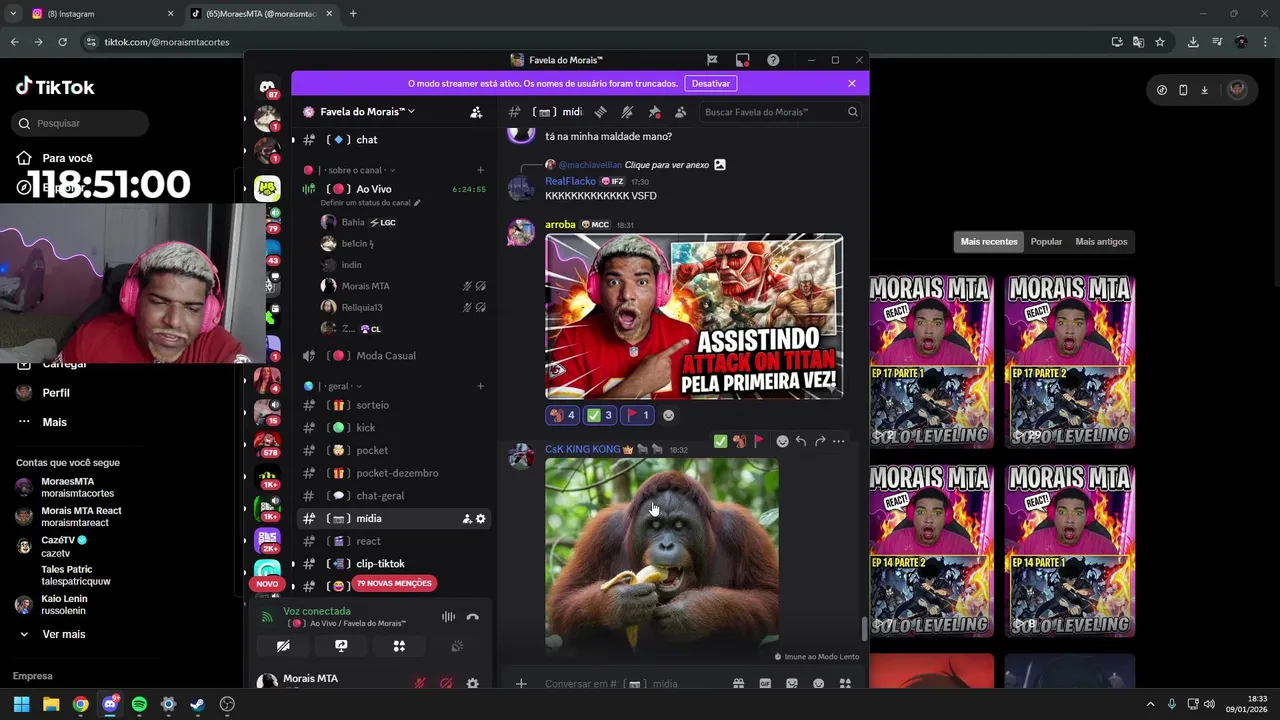The width and height of the screenshot is (1280, 720).
Task: Switch to the Instagram browser tab
Action: 100,14
